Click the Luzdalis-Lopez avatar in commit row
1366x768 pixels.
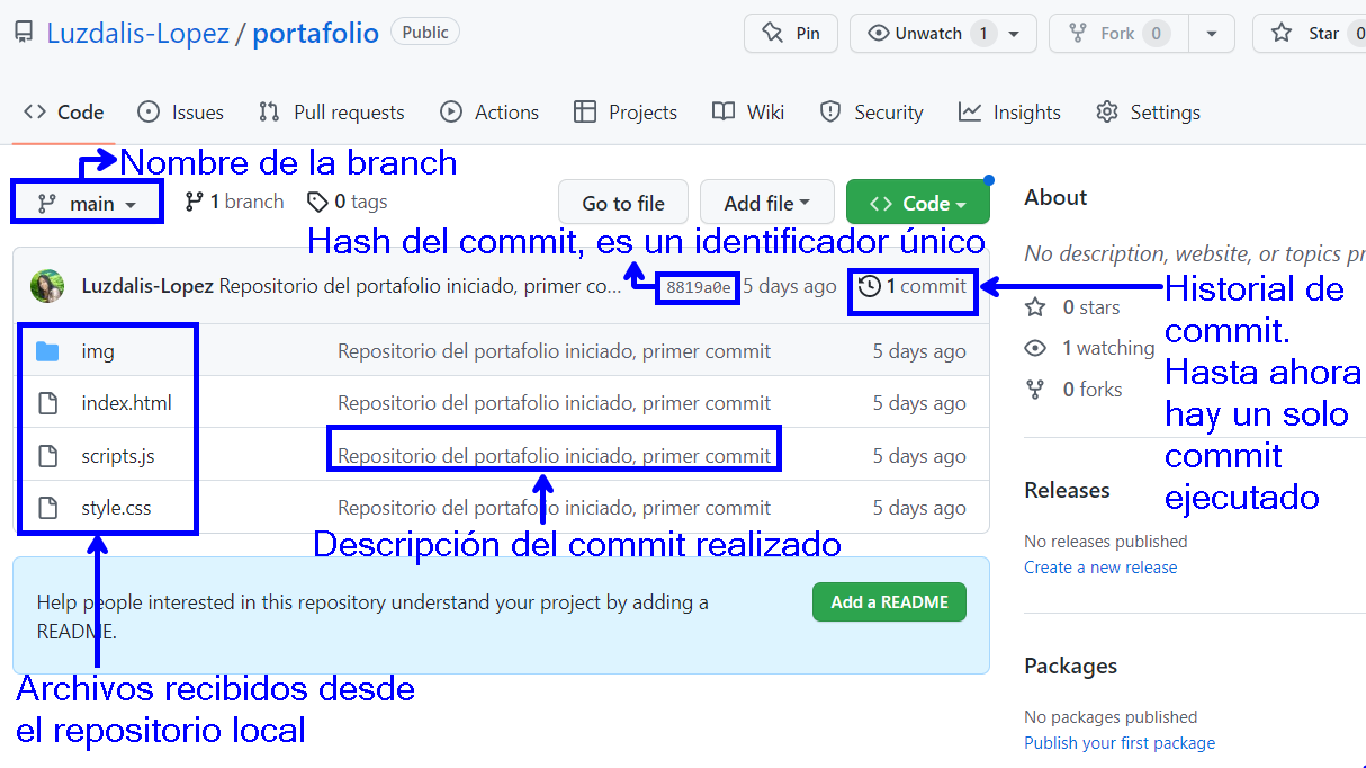[x=47, y=286]
